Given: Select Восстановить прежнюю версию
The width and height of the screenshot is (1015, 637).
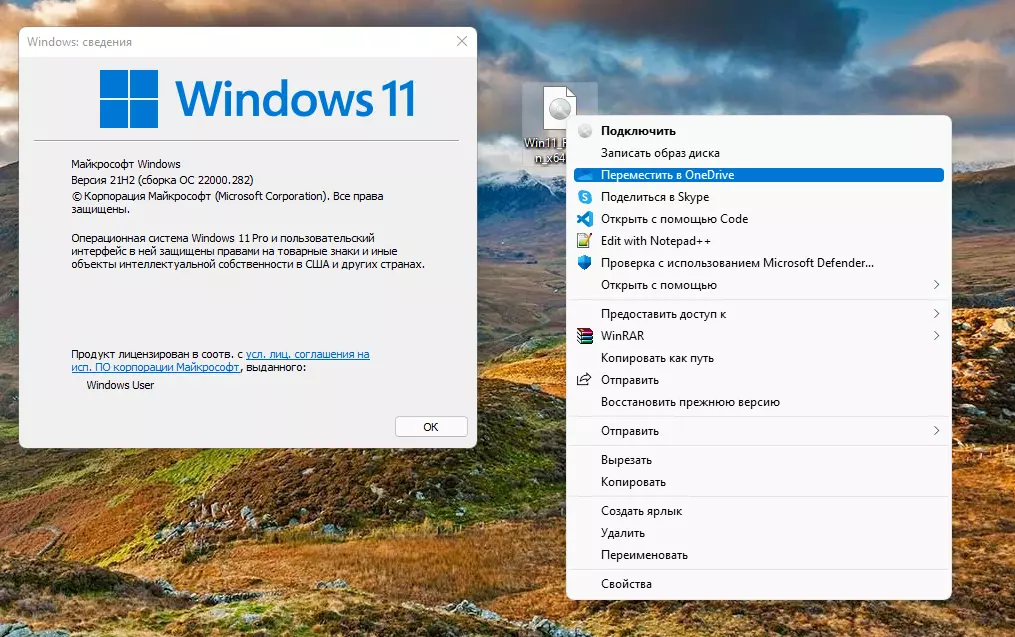Looking at the screenshot, I should tap(759, 401).
